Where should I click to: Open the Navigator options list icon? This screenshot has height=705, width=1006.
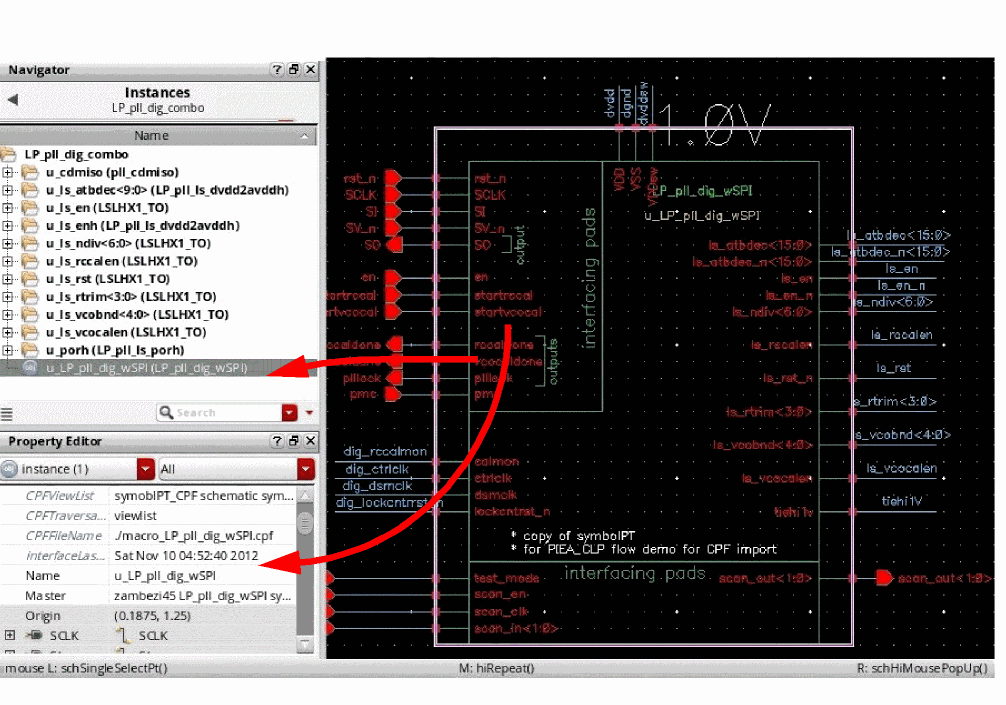(x=7, y=414)
